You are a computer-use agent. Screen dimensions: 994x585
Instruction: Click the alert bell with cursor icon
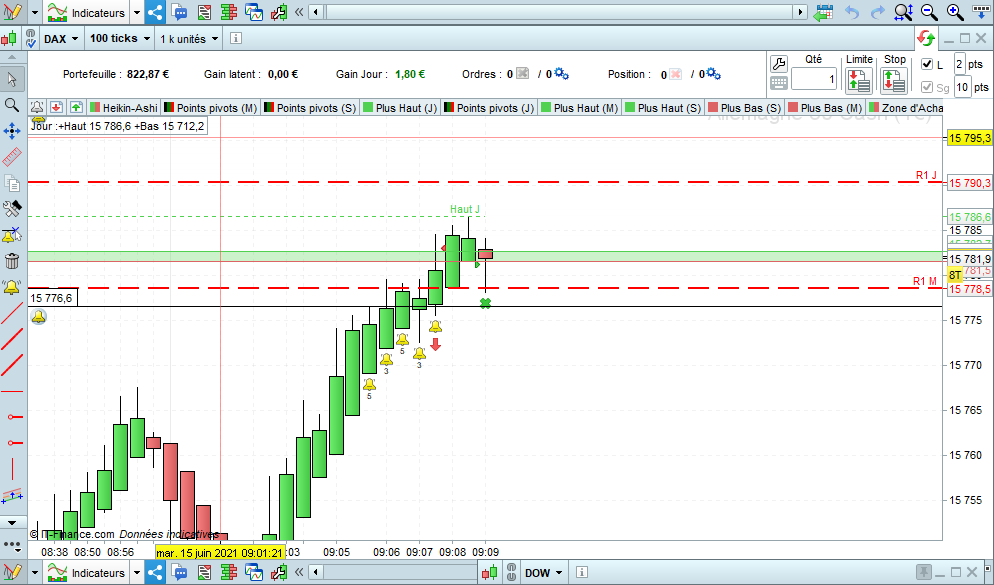tap(12, 235)
